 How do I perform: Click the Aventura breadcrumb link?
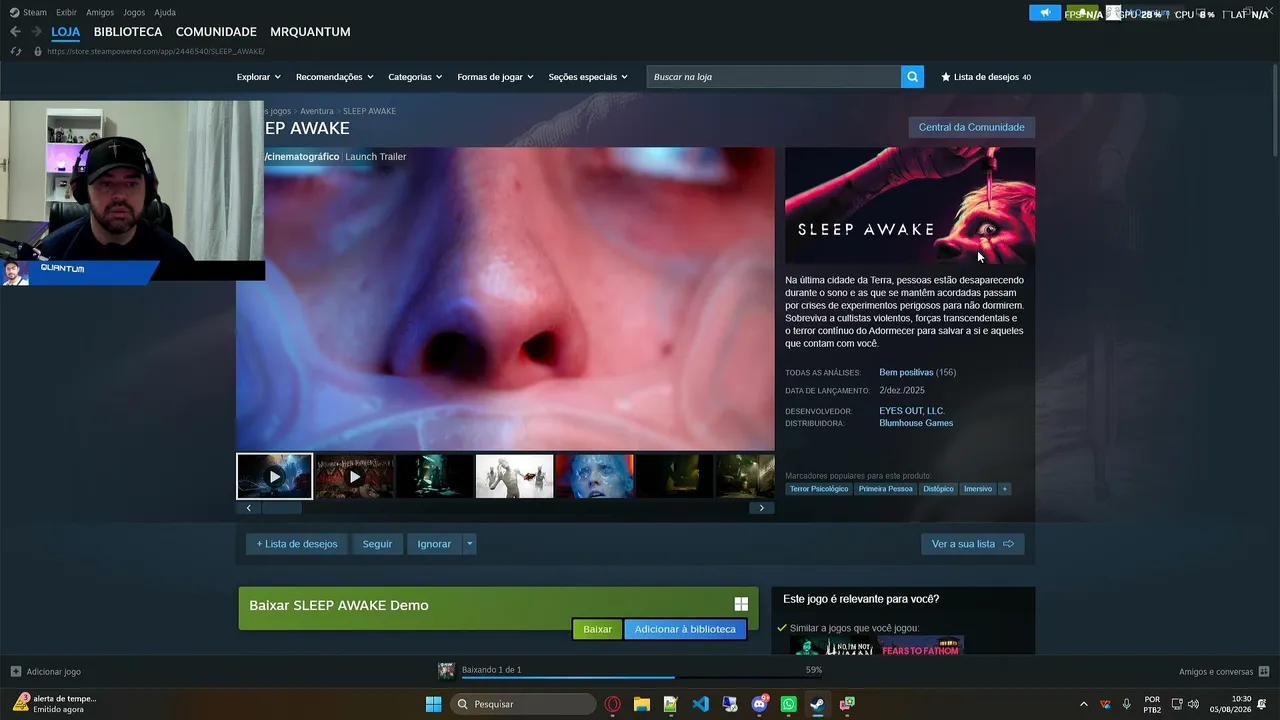coord(317,111)
